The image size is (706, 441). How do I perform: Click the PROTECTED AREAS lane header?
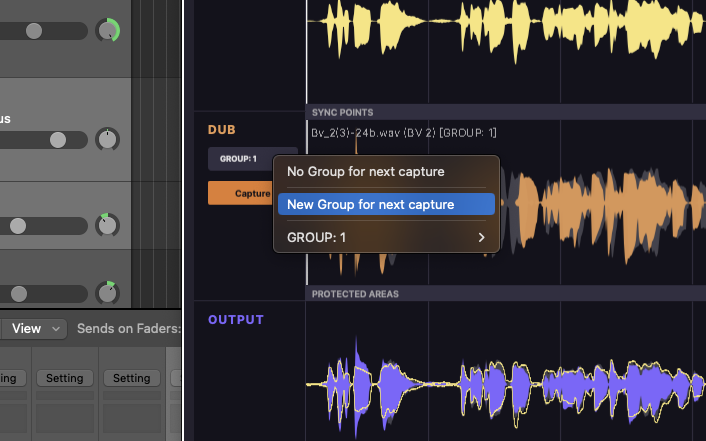[355, 294]
